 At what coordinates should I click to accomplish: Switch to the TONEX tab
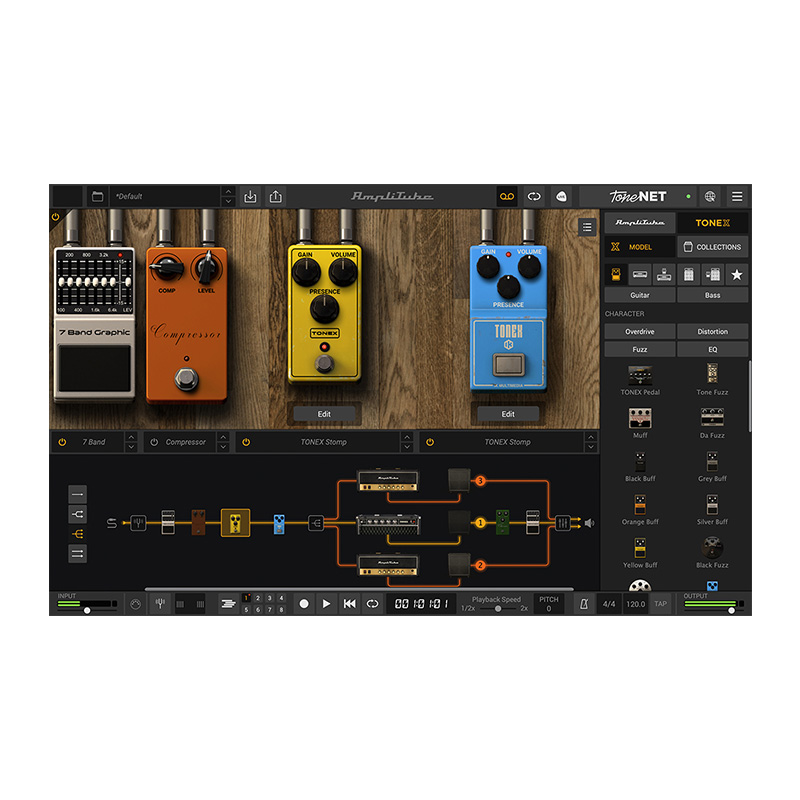click(712, 223)
